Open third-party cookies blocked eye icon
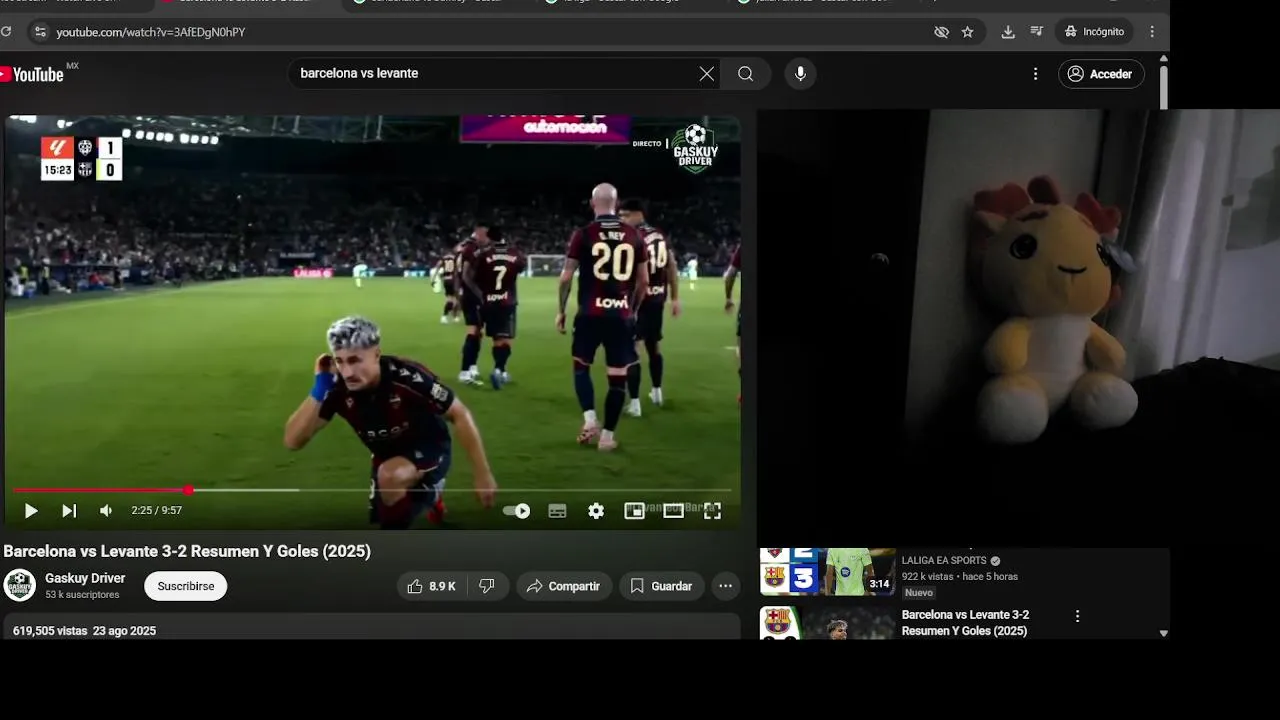 point(941,32)
